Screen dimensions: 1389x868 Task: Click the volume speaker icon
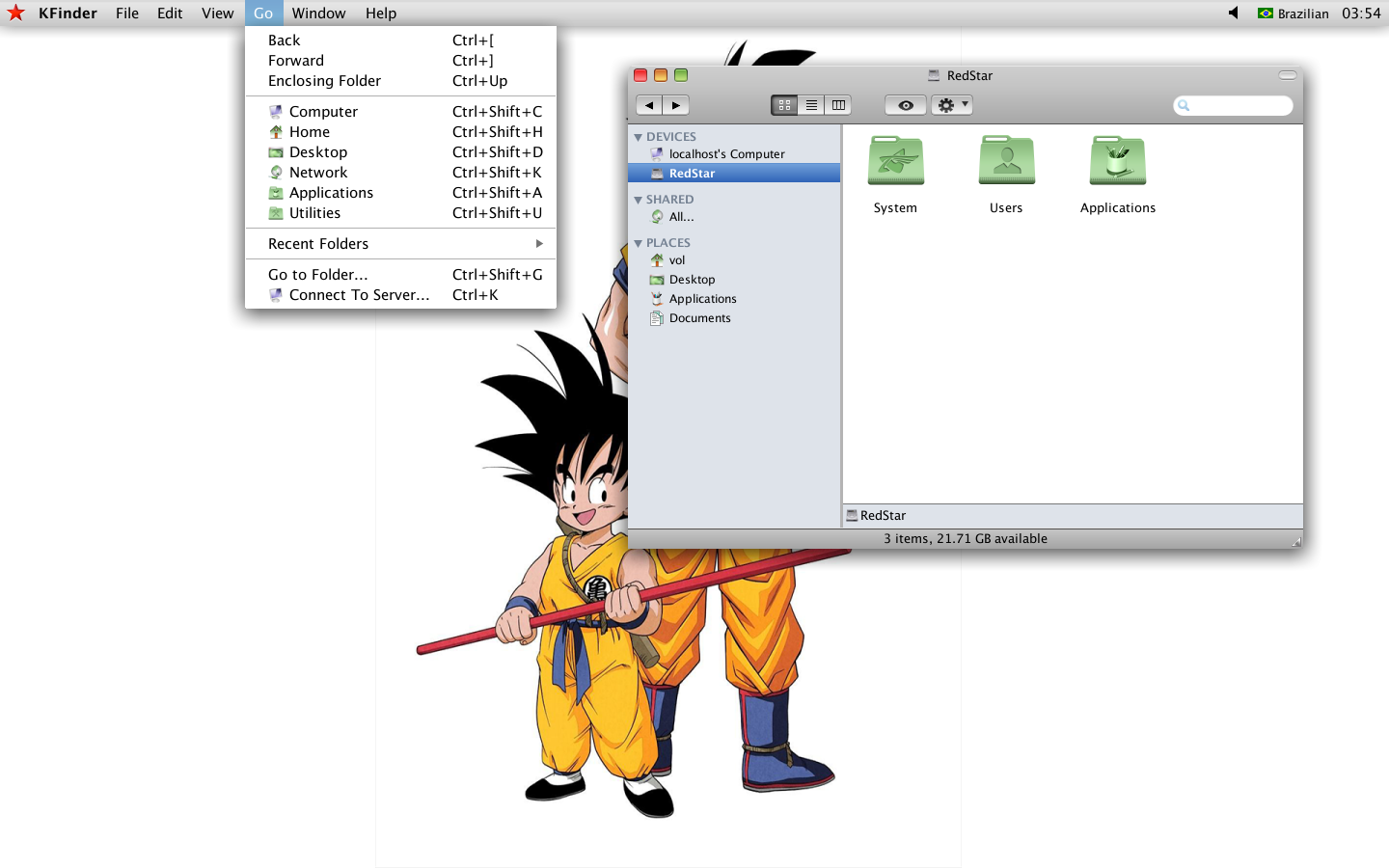point(1233,13)
